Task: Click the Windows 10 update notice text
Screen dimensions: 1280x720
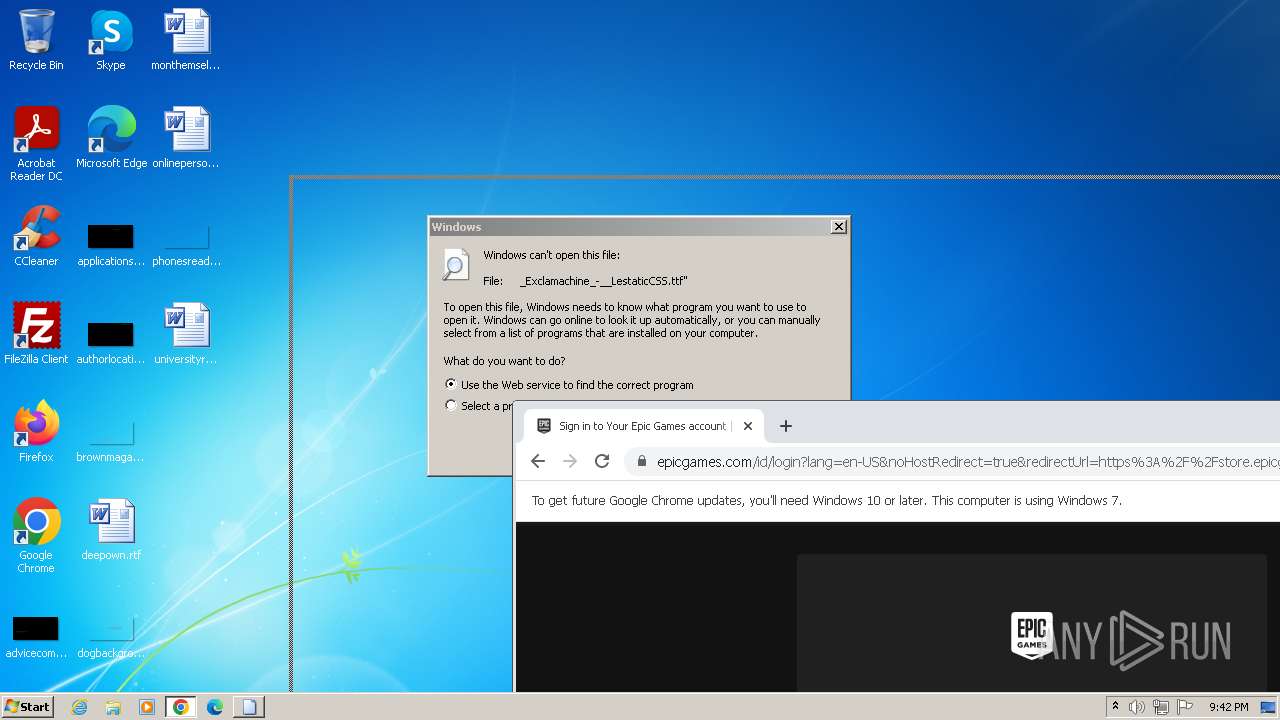Action: [827, 501]
